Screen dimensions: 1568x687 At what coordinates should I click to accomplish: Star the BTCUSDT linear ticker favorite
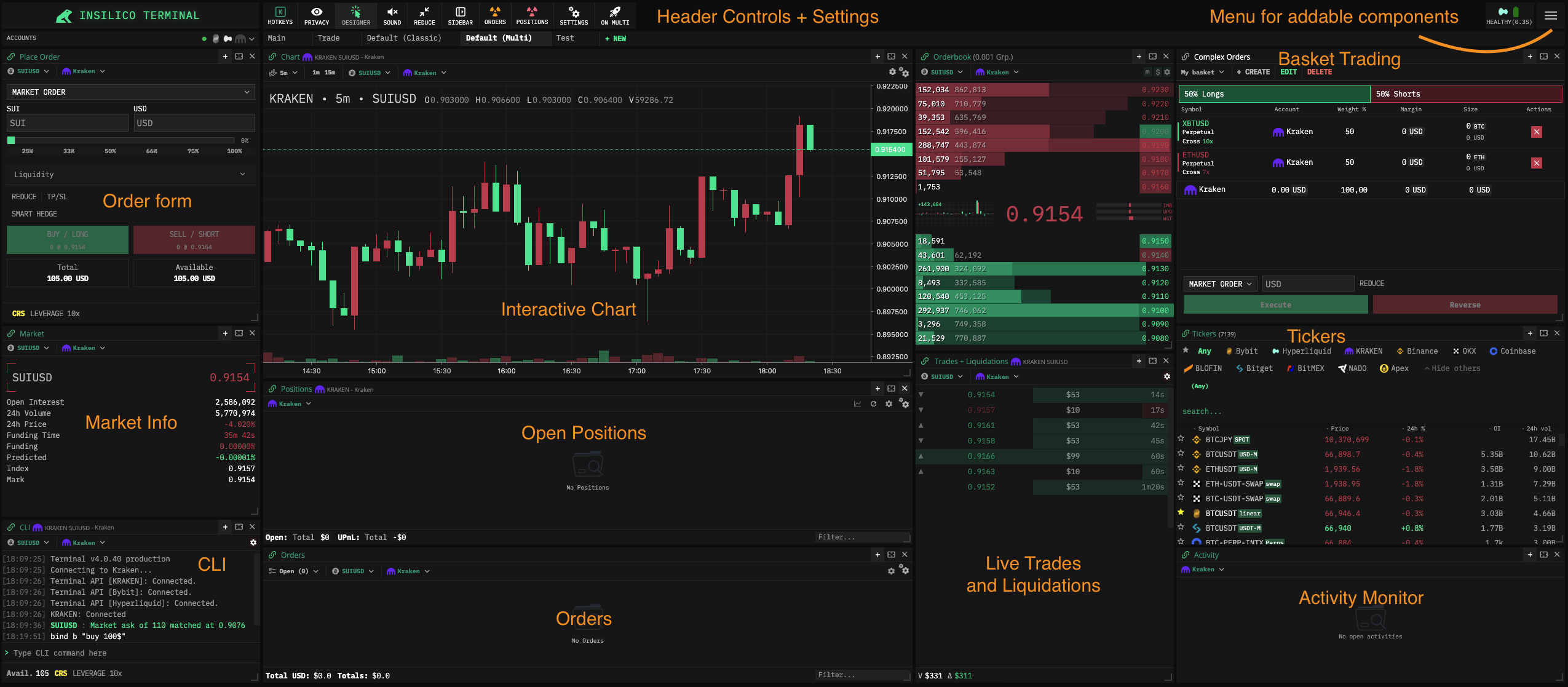click(x=1181, y=512)
